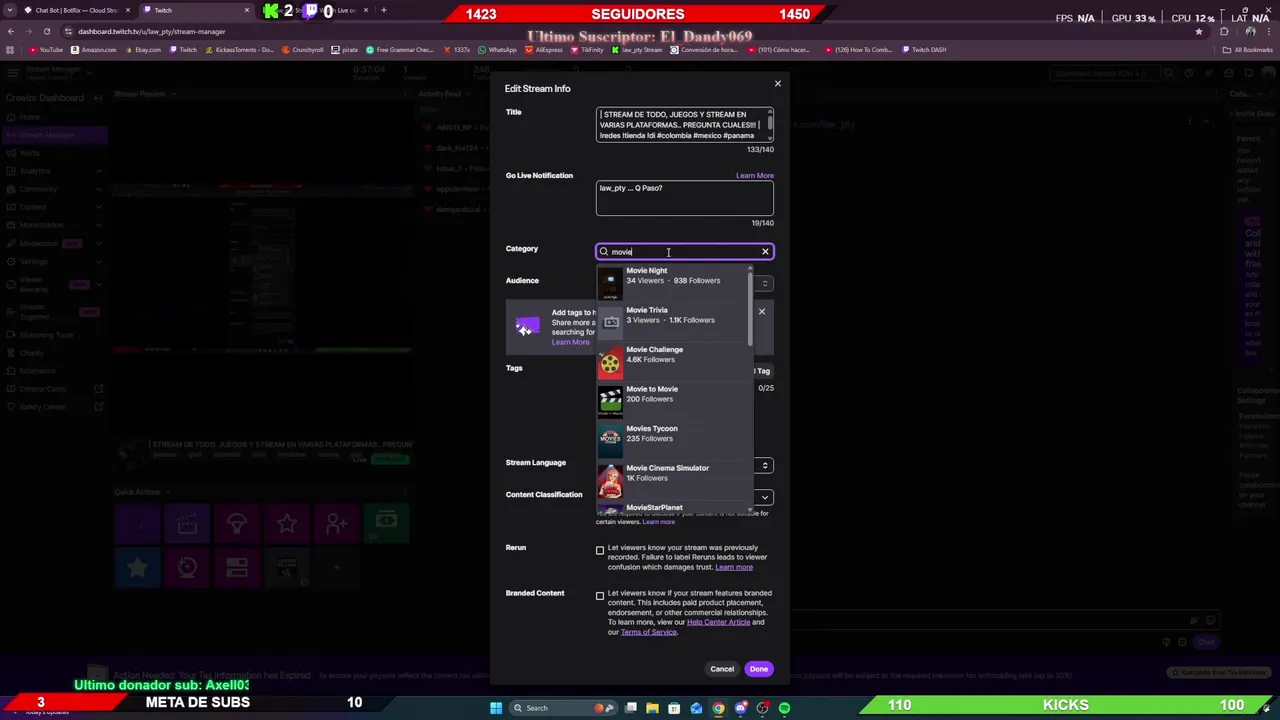Open Learn more link in Rerun description

734,567
